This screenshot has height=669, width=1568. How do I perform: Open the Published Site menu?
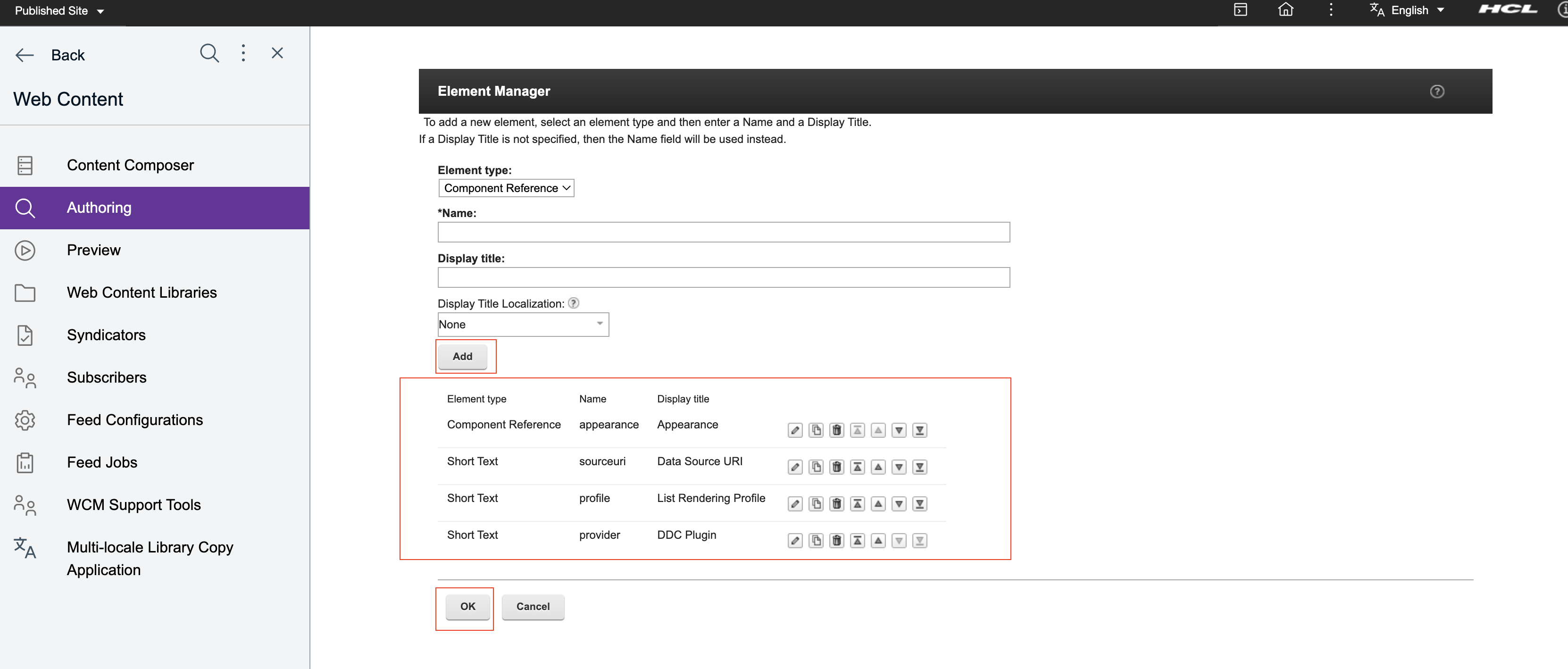59,10
